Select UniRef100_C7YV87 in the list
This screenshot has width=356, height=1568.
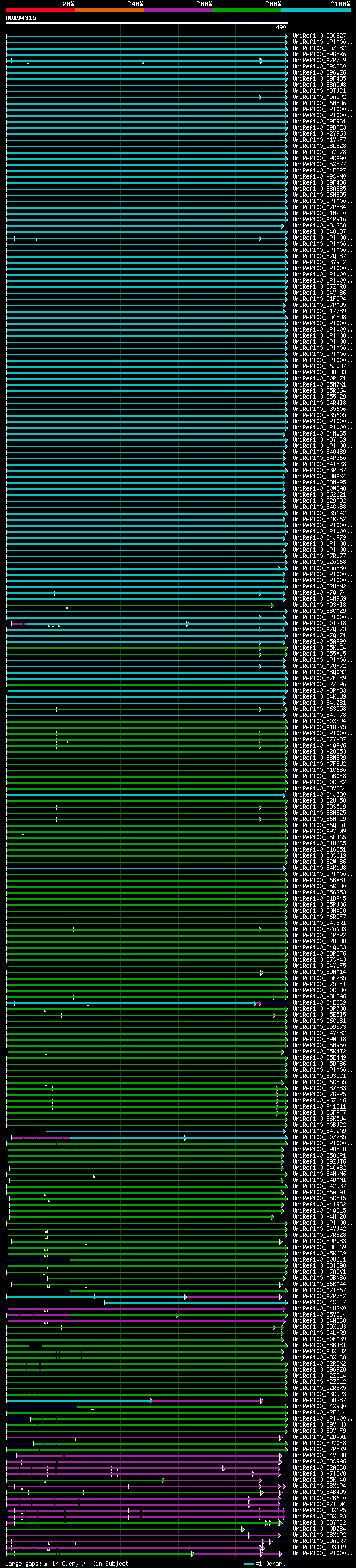(x=319, y=740)
